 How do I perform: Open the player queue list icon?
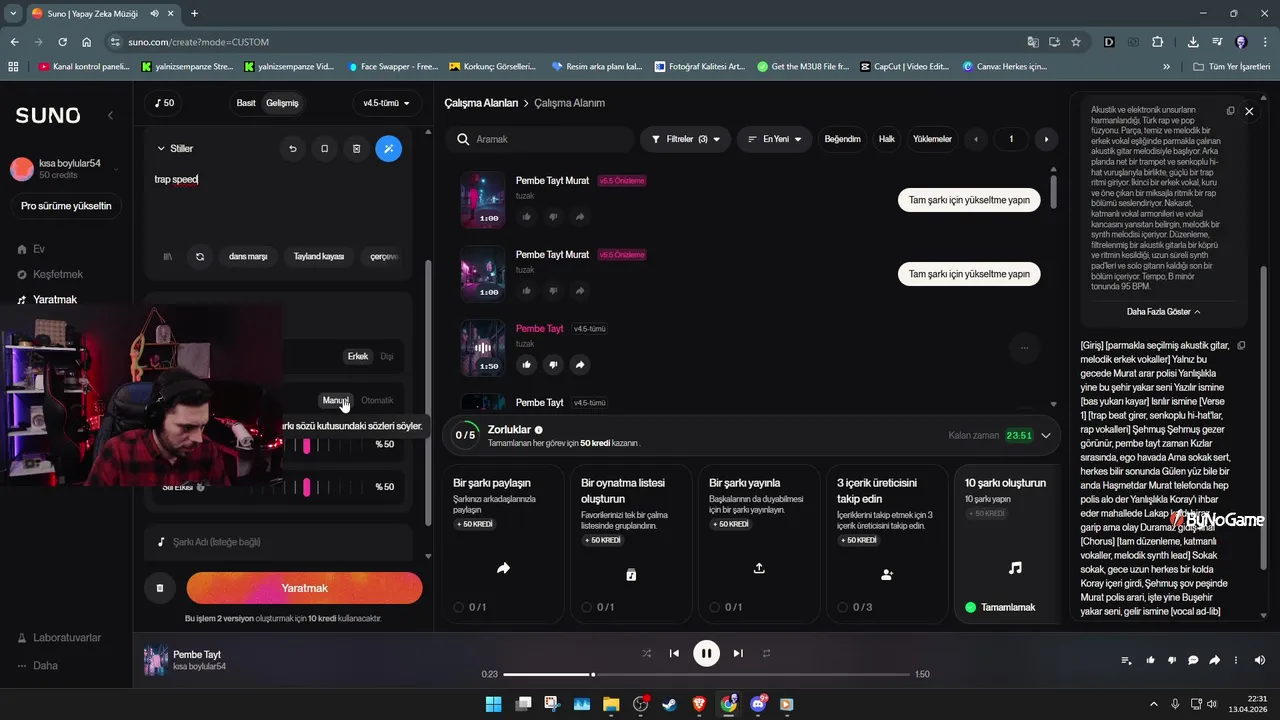click(x=1127, y=660)
